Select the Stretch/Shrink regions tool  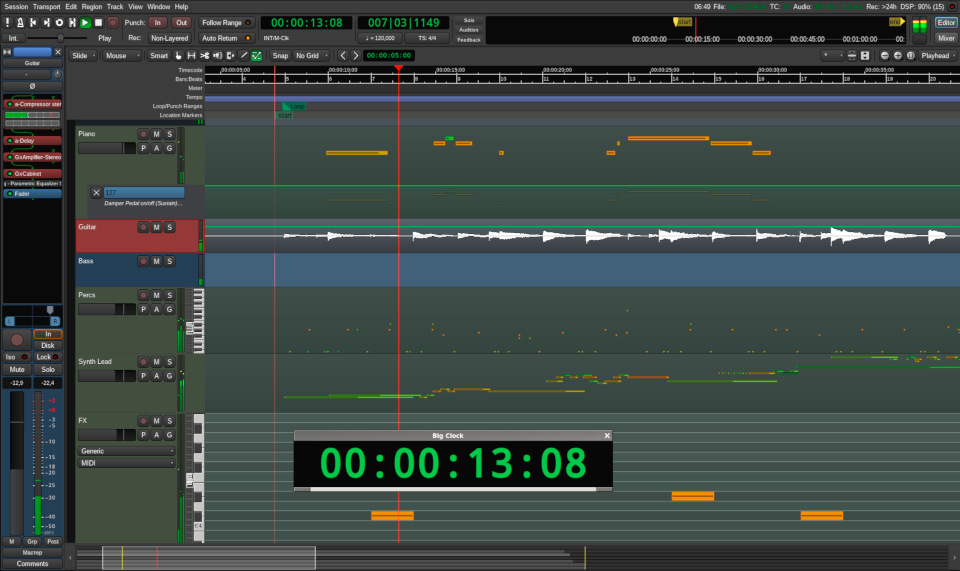point(231,56)
